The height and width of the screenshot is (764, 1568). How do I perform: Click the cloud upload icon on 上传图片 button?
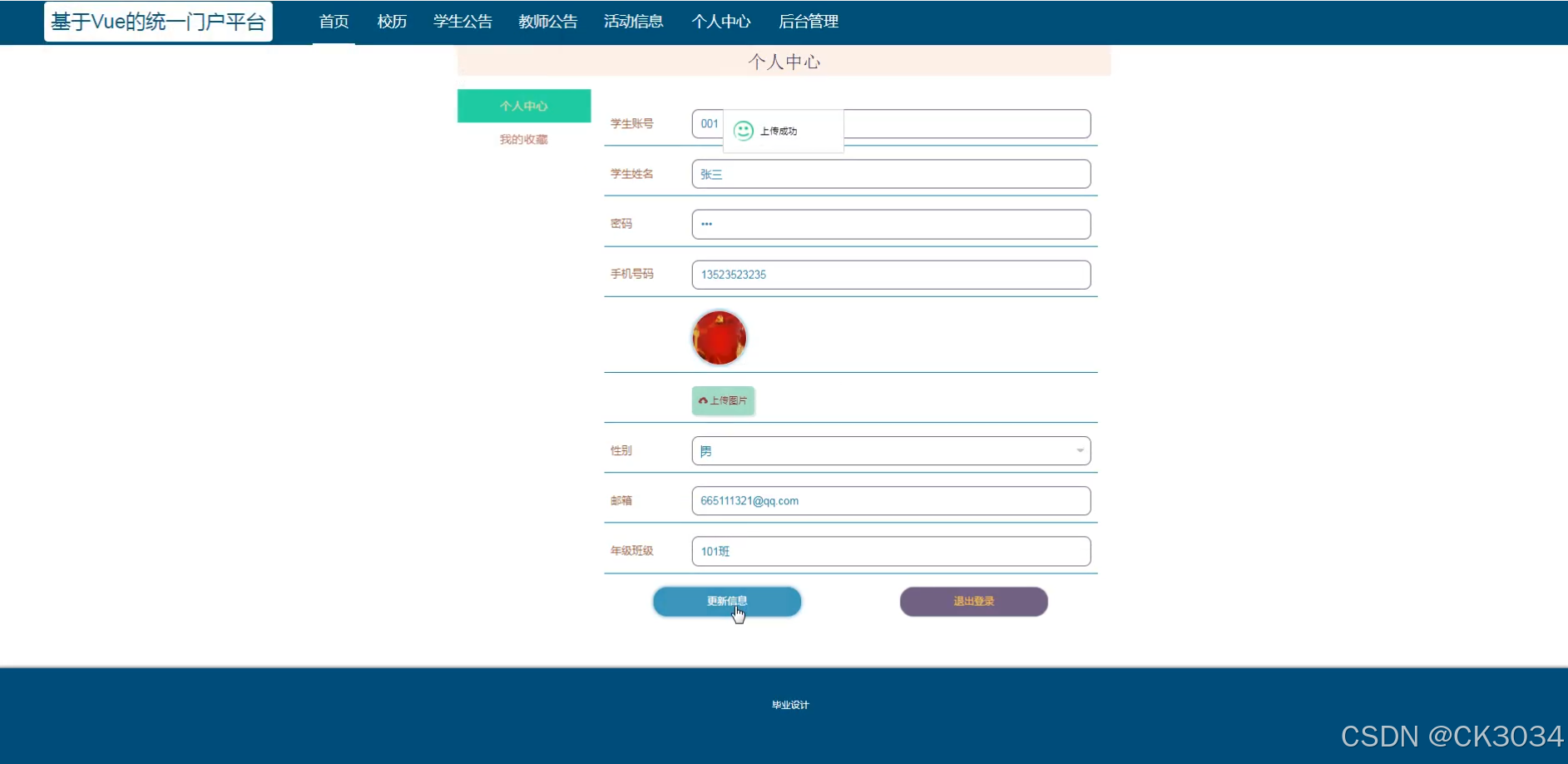(704, 400)
